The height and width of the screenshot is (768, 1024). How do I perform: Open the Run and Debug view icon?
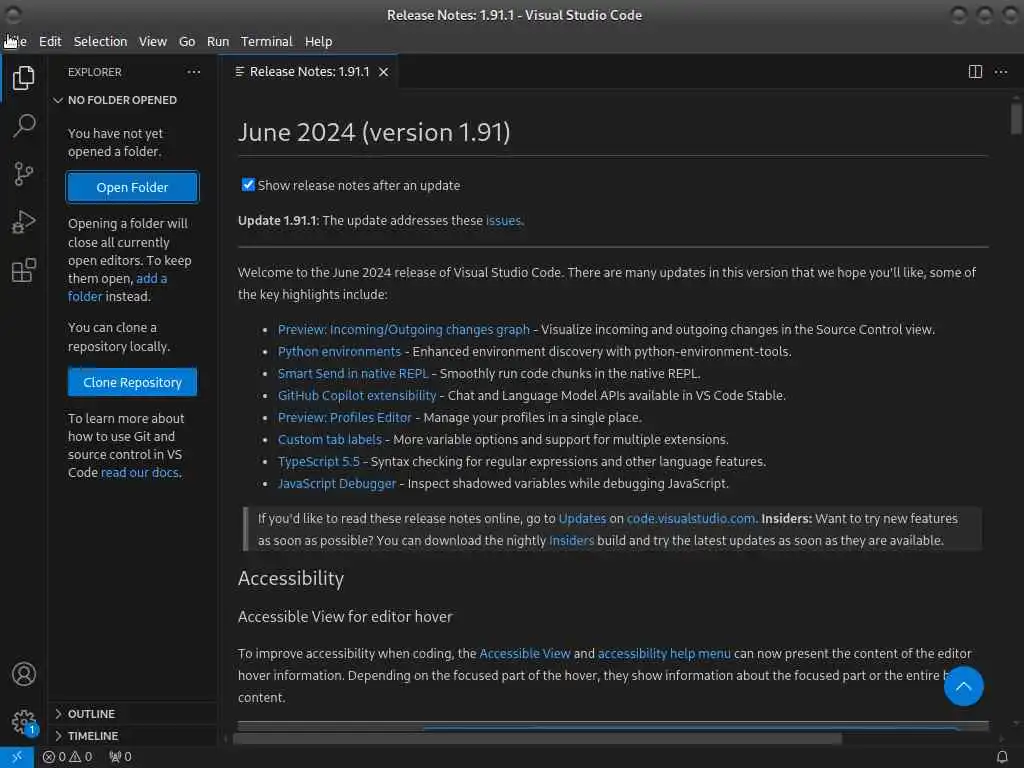coord(24,222)
